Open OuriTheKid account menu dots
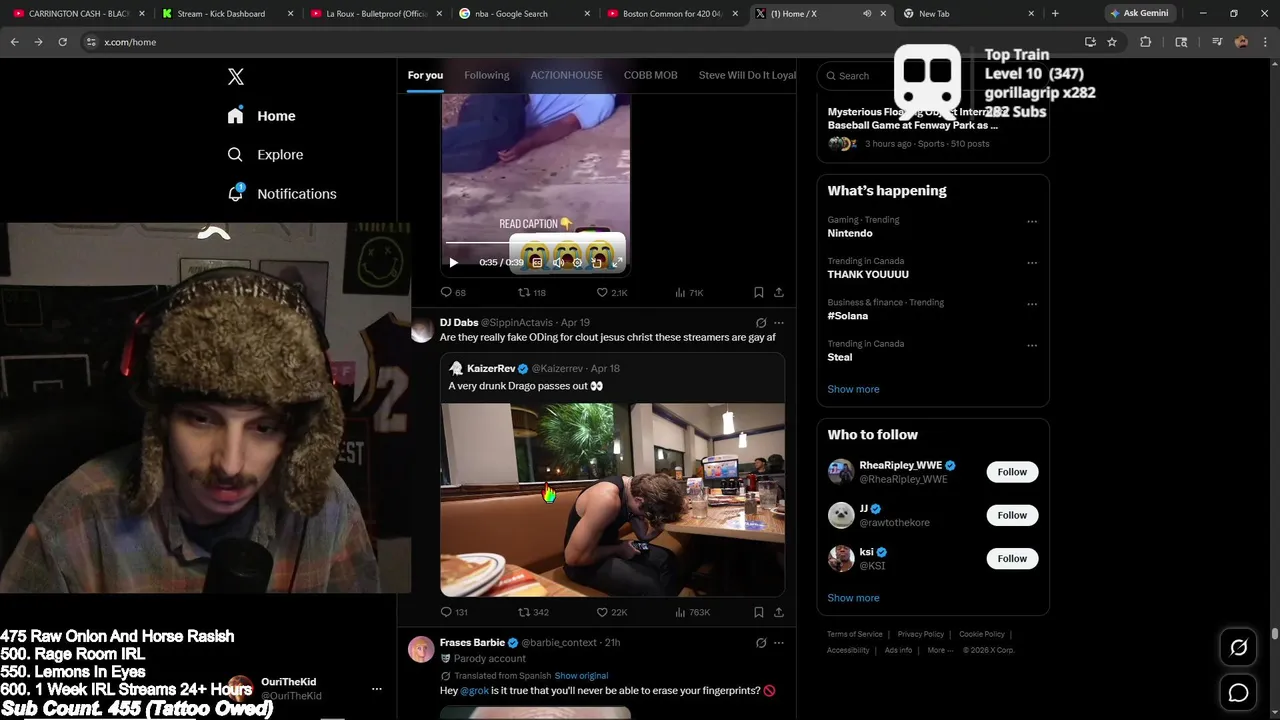The width and height of the screenshot is (1280, 720). [377, 689]
